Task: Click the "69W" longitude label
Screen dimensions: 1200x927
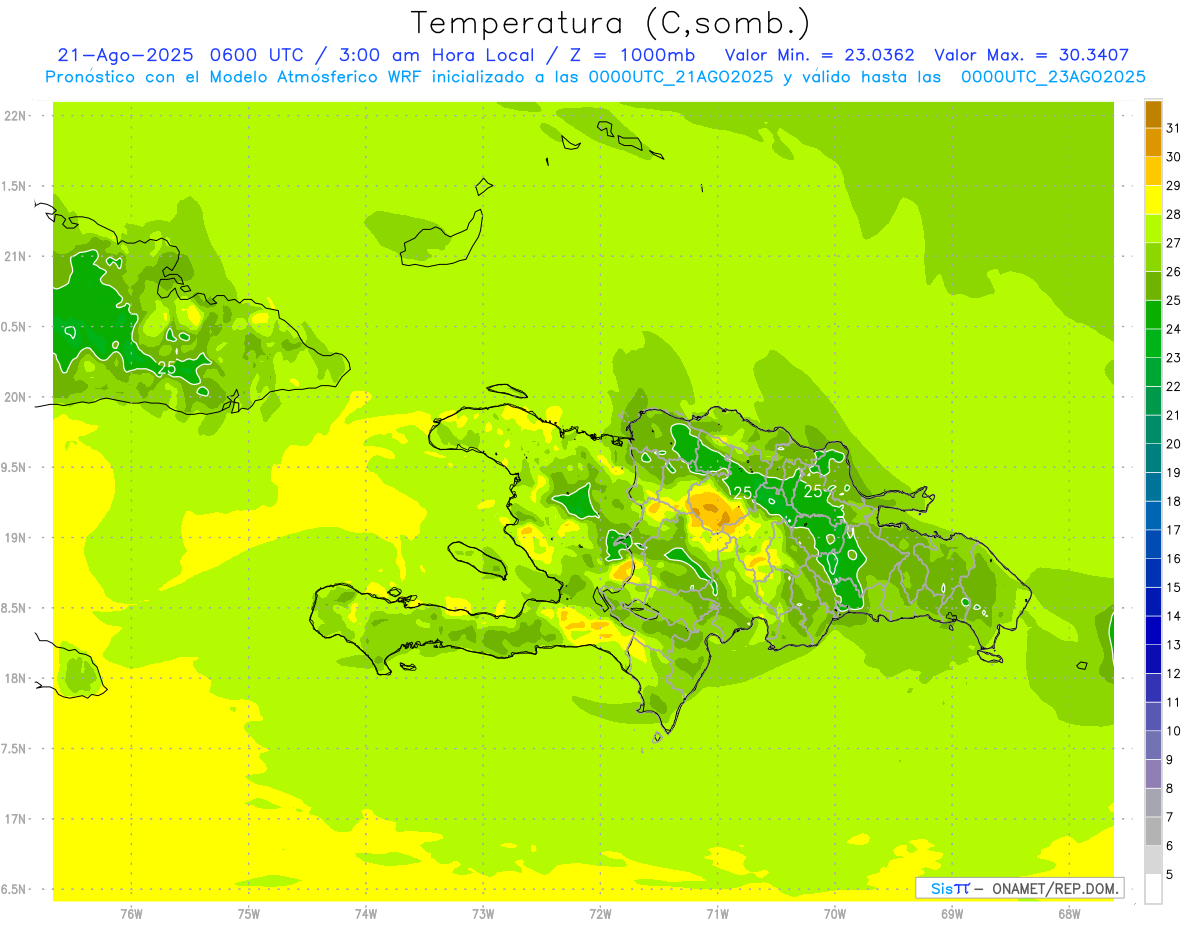Action: pyautogui.click(x=951, y=914)
